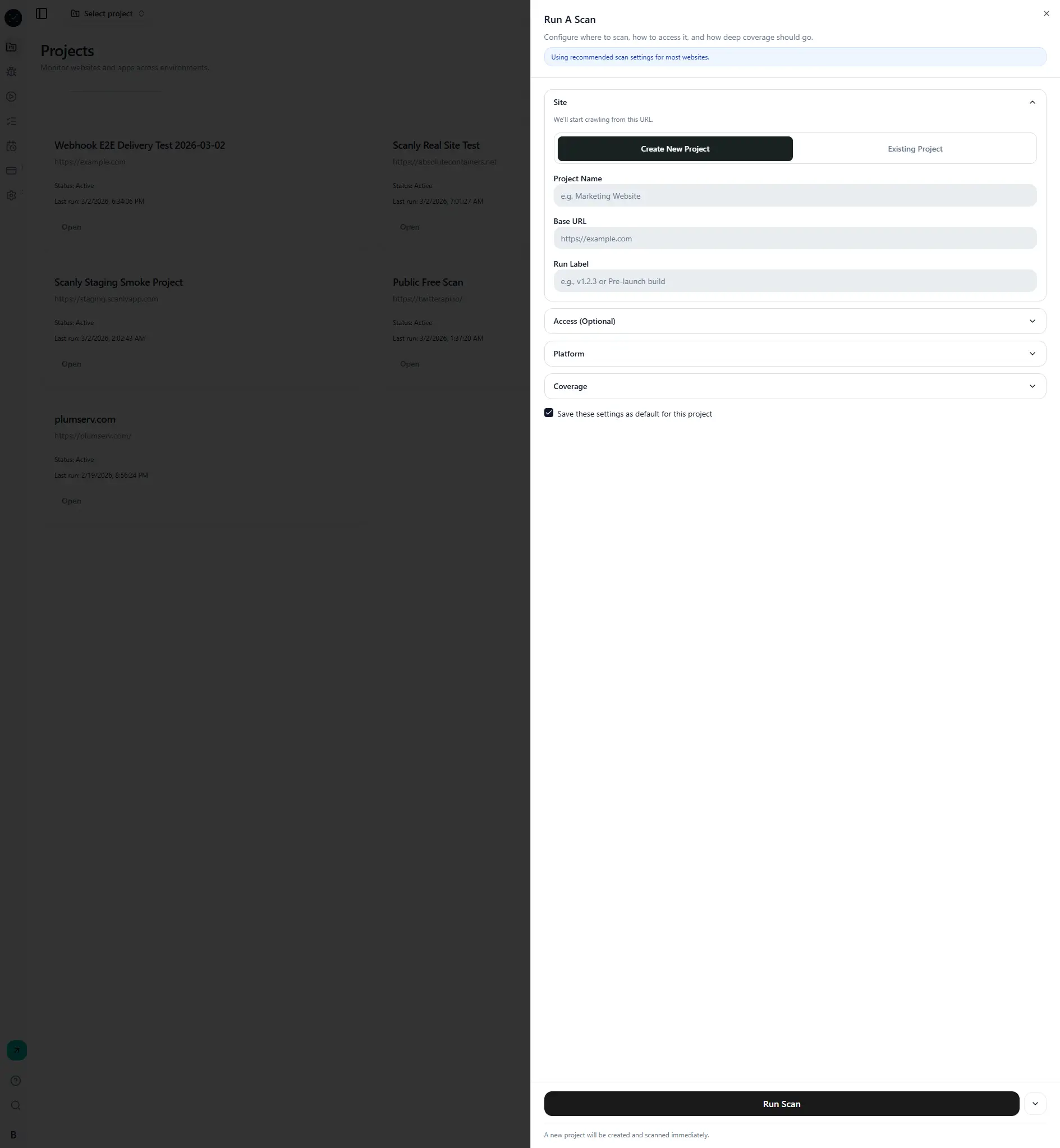Open the dropdown arrow beside Run Scan
Viewport: 1060px width, 1148px height.
(x=1035, y=1104)
